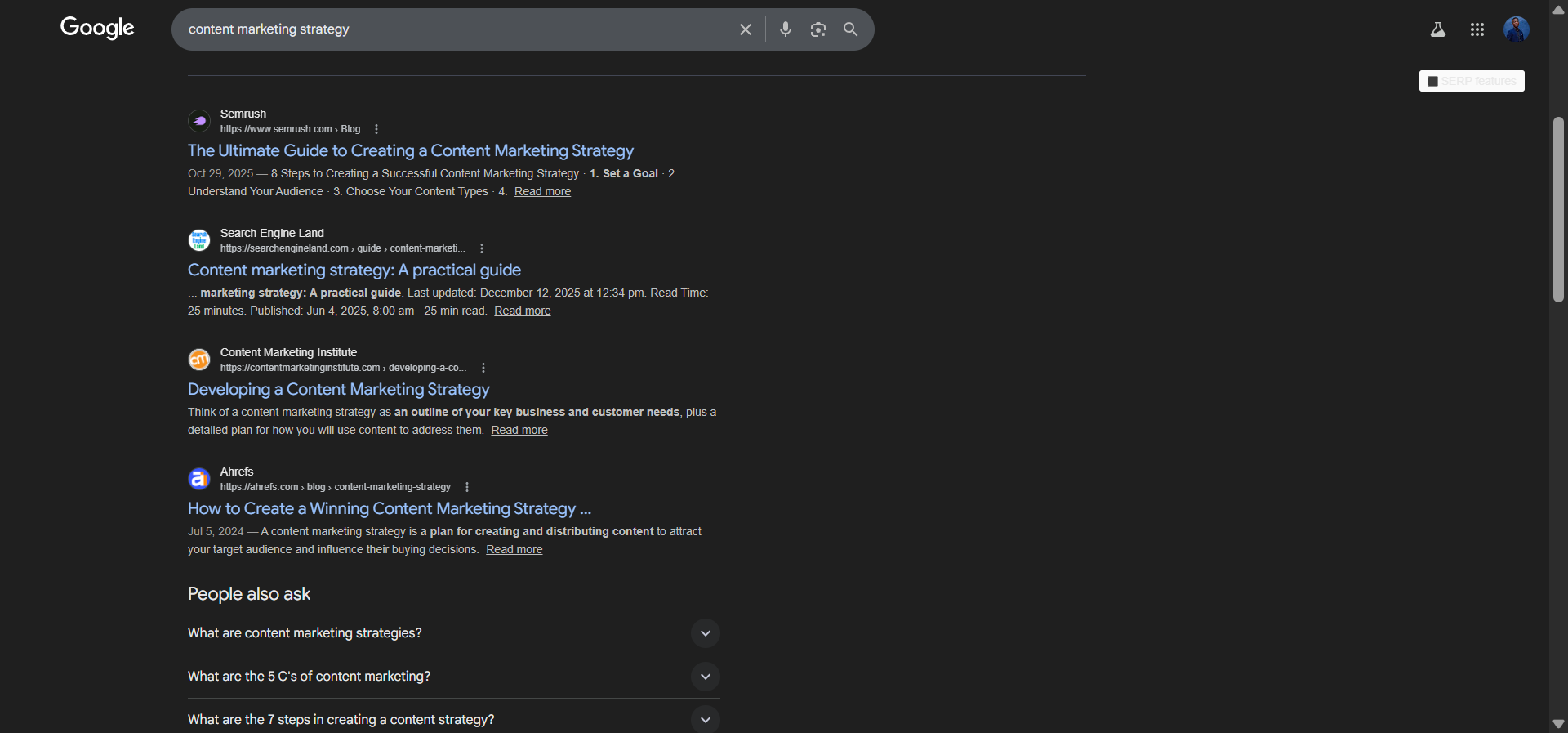Click the Content Marketing Institute site name
This screenshot has width=1568, height=733.
pos(288,352)
